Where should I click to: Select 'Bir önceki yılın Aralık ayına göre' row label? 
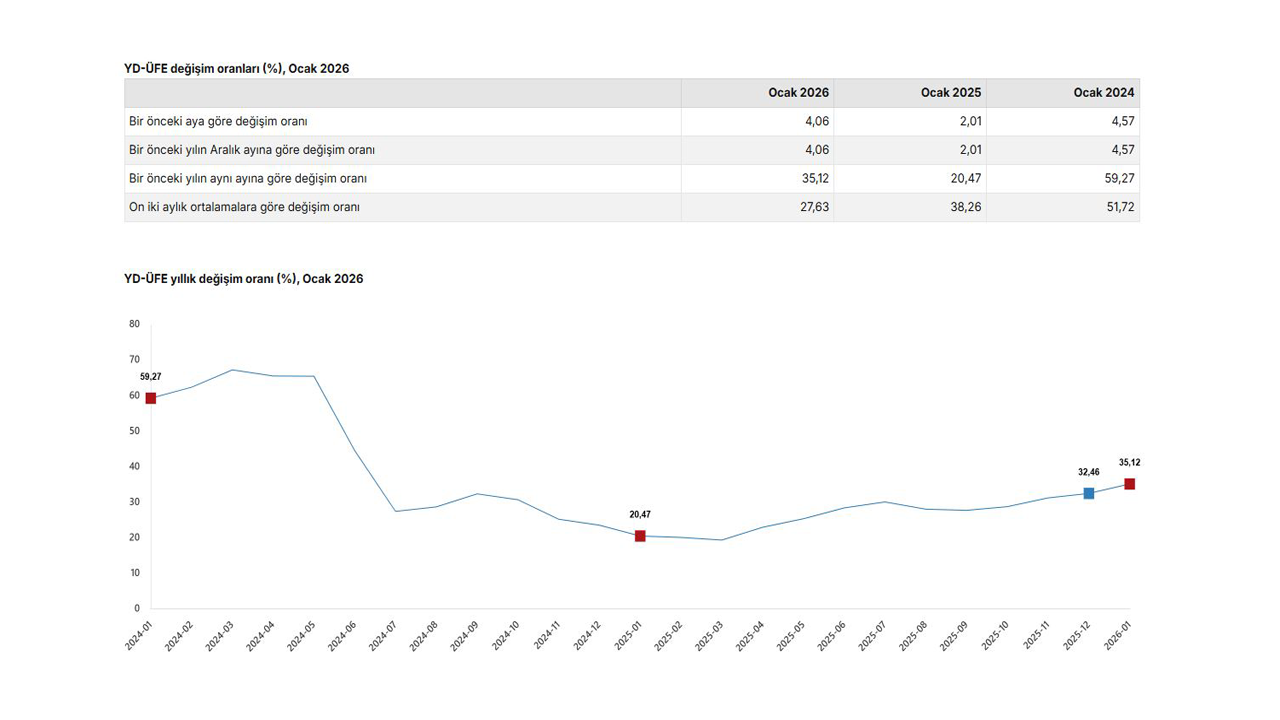(252, 150)
